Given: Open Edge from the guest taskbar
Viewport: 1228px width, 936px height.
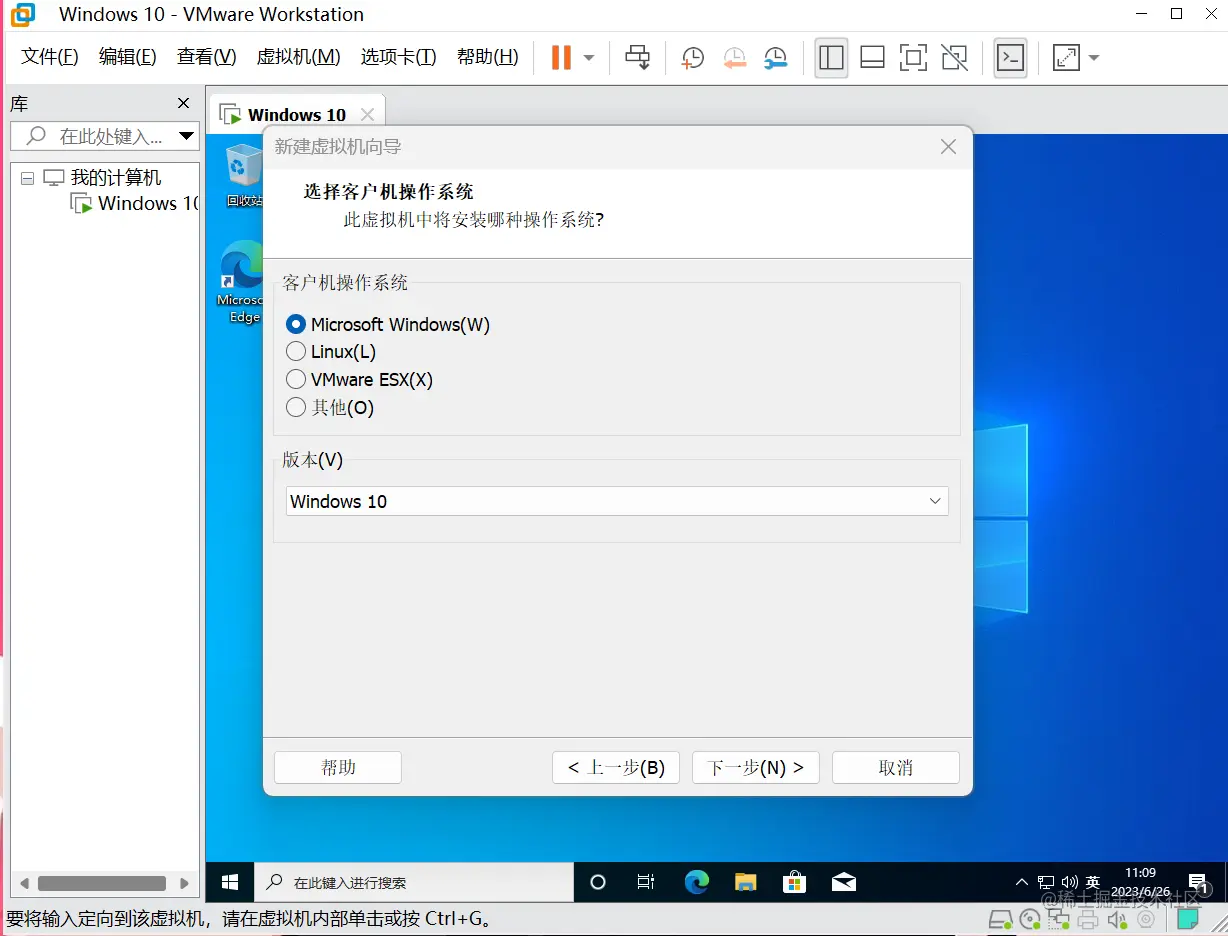Looking at the screenshot, I should coord(696,882).
